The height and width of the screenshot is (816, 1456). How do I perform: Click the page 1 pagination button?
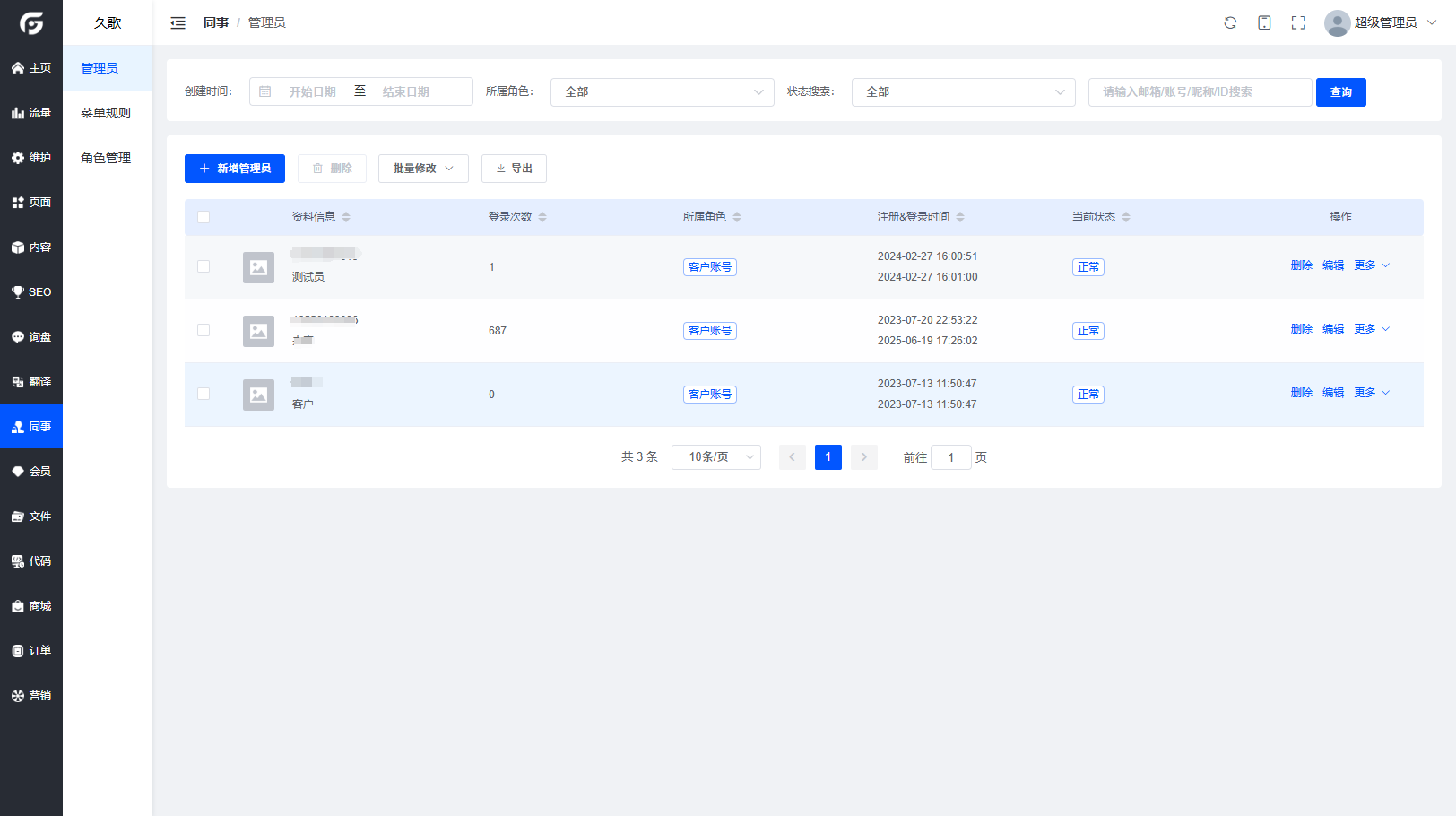[x=828, y=457]
